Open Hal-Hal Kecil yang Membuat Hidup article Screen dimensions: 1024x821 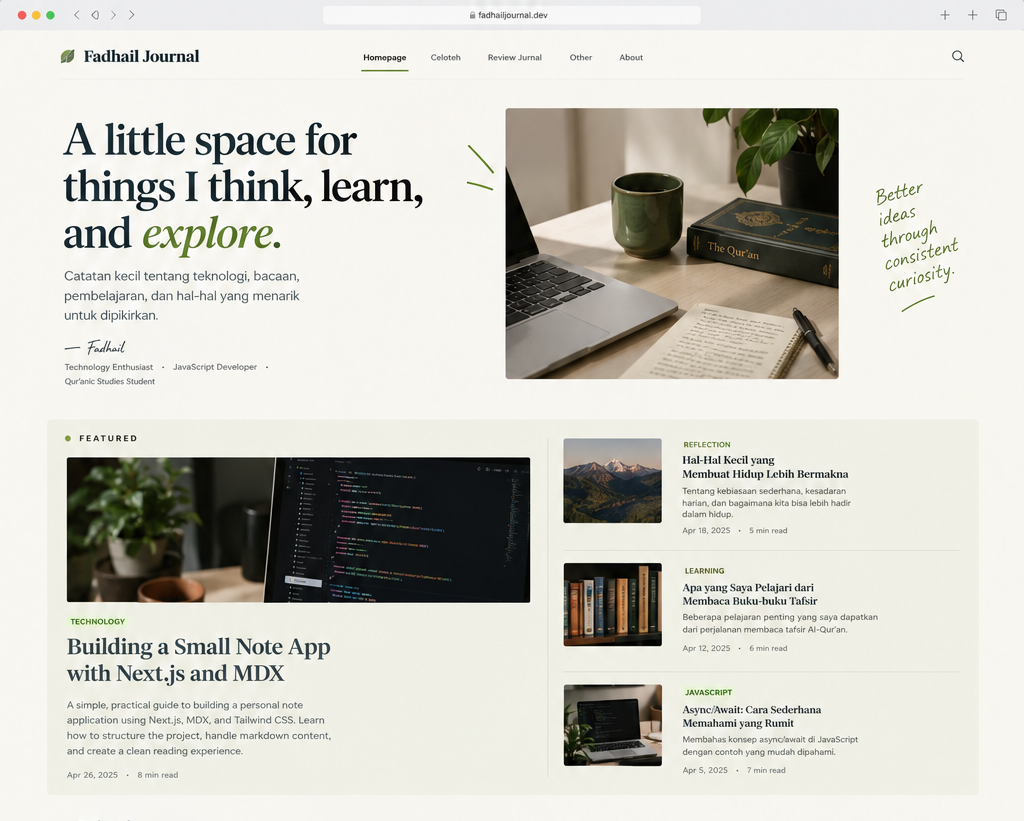click(x=765, y=467)
